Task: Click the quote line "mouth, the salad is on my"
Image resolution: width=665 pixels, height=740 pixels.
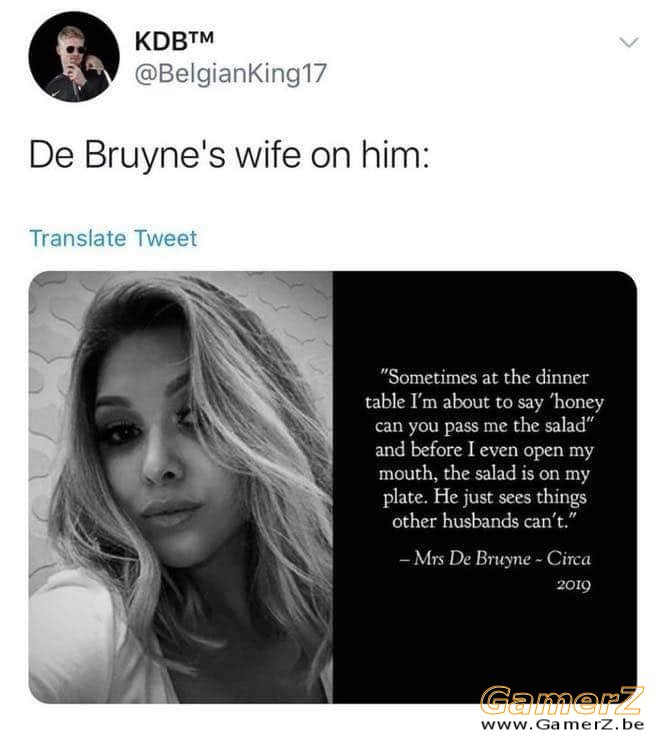Action: coord(484,473)
